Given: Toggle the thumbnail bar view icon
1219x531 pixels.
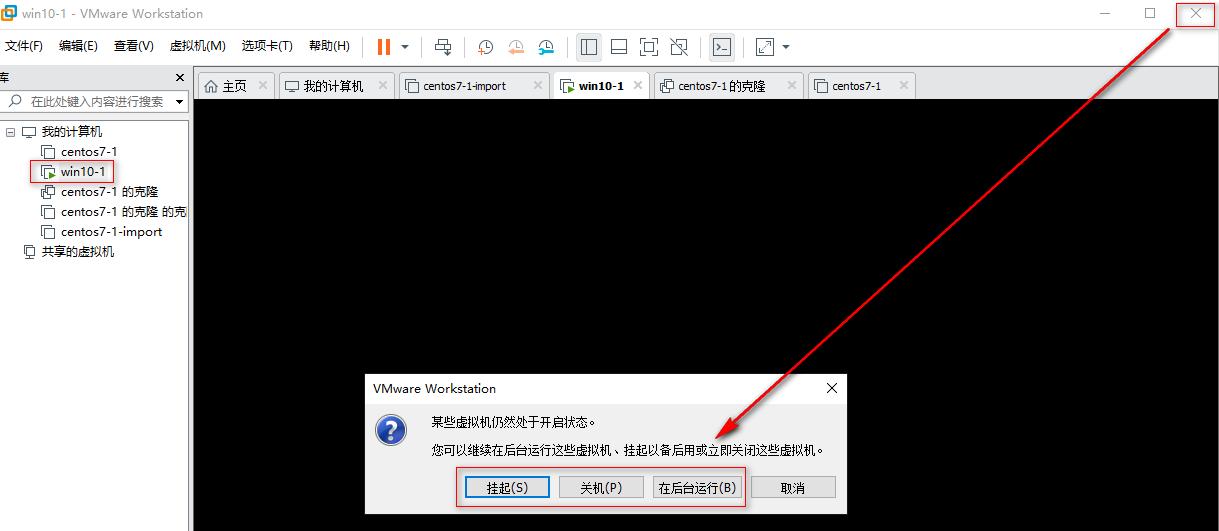Looking at the screenshot, I should coord(619,46).
